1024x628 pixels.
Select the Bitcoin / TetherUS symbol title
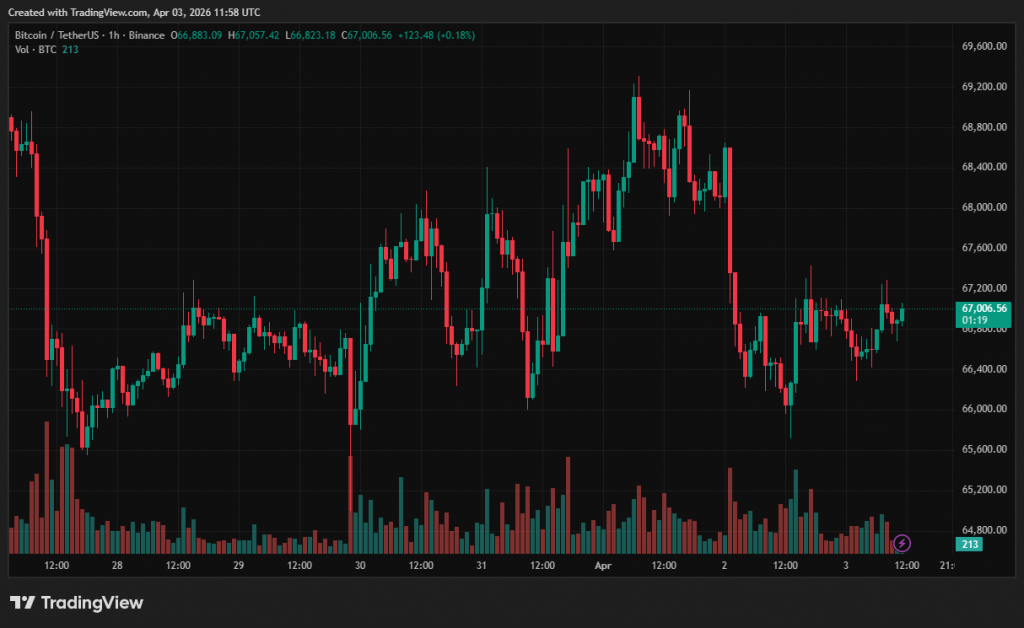click(x=57, y=35)
